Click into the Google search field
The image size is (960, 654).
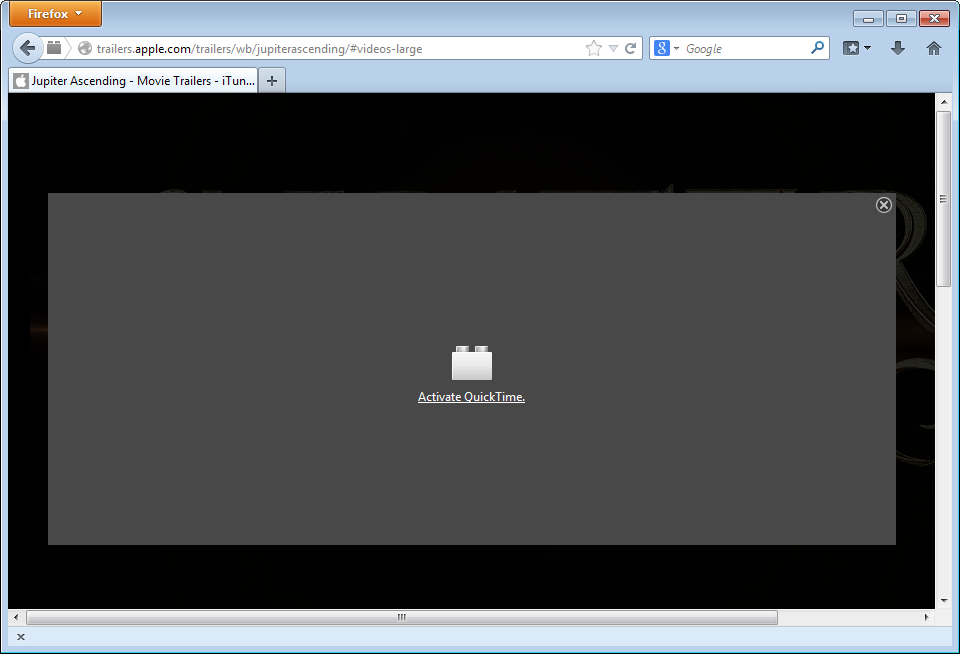(x=745, y=48)
